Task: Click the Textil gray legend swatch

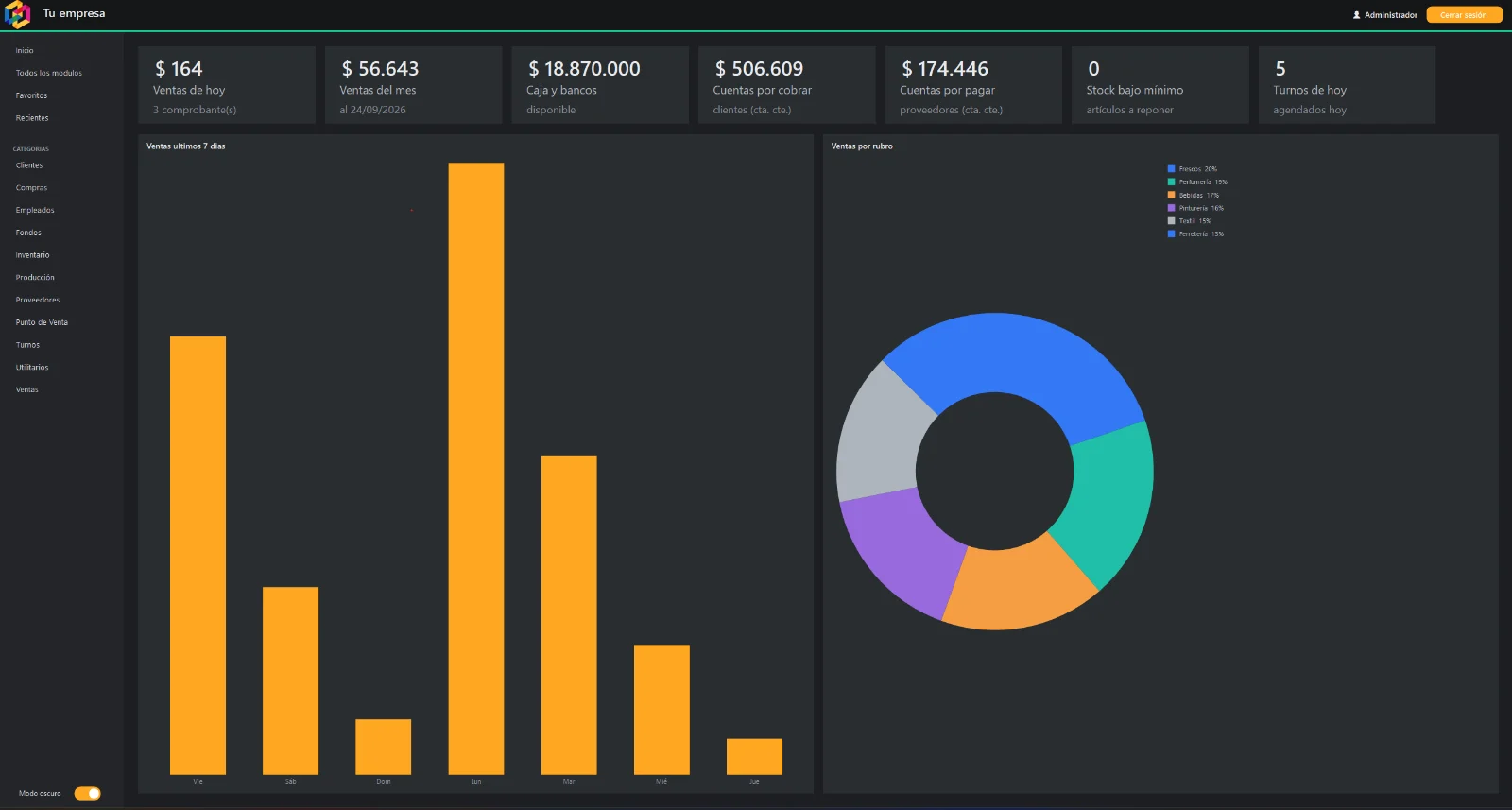Action: pos(1171,221)
